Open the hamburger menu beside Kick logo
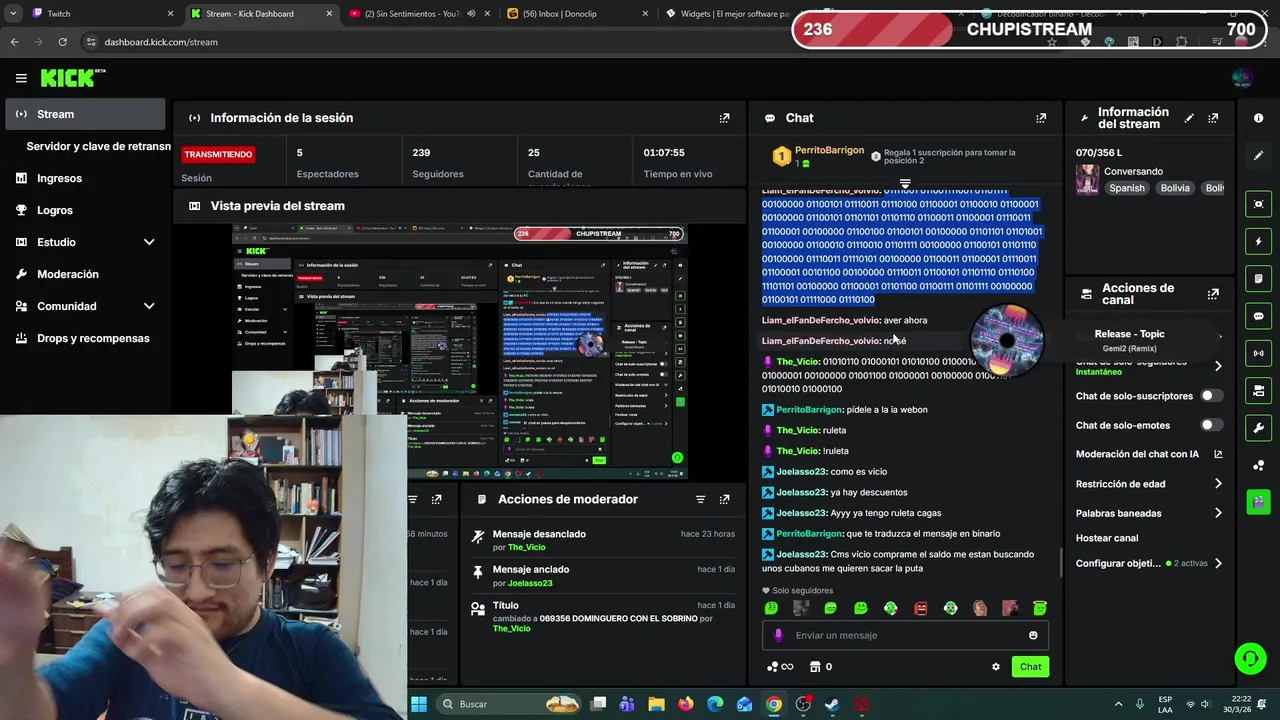 (21, 78)
